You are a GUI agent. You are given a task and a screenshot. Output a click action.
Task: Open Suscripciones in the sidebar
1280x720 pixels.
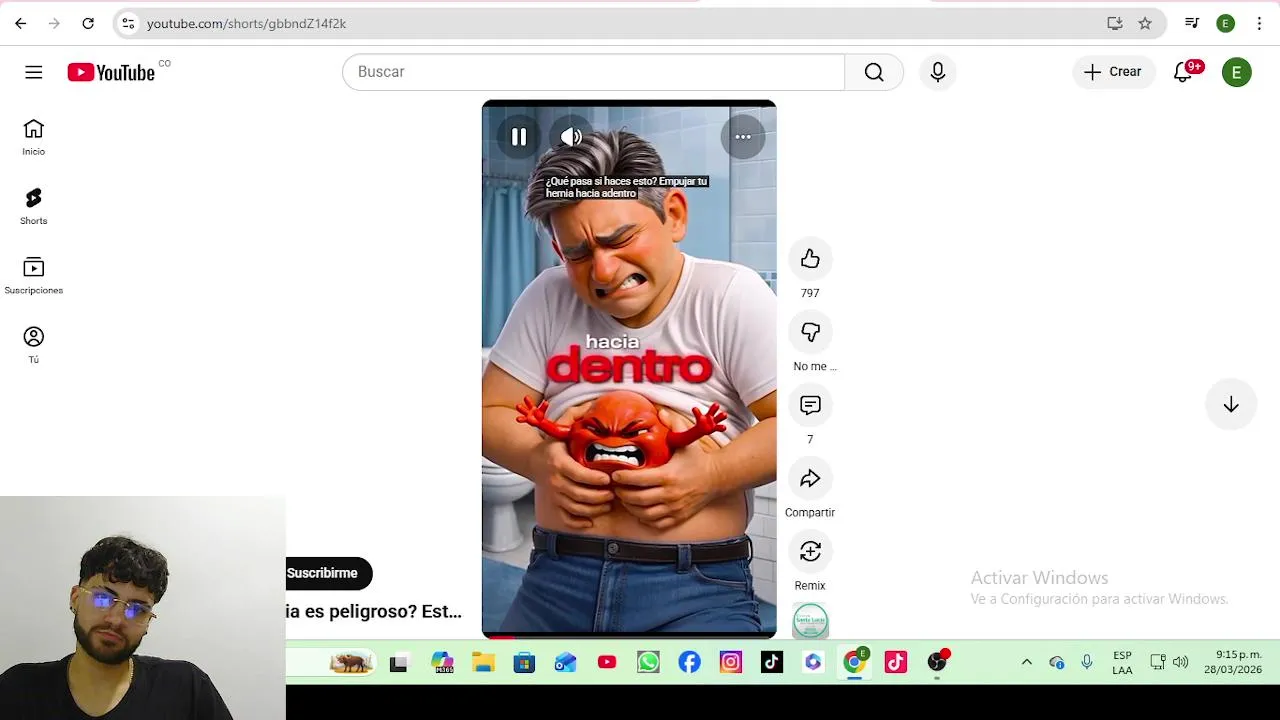[34, 276]
